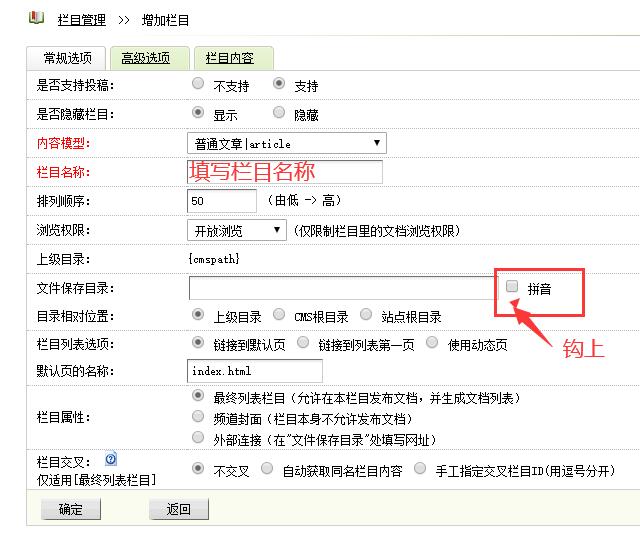Select 使用动态页 radio option
This screenshot has height=535, width=640.
pos(432,342)
